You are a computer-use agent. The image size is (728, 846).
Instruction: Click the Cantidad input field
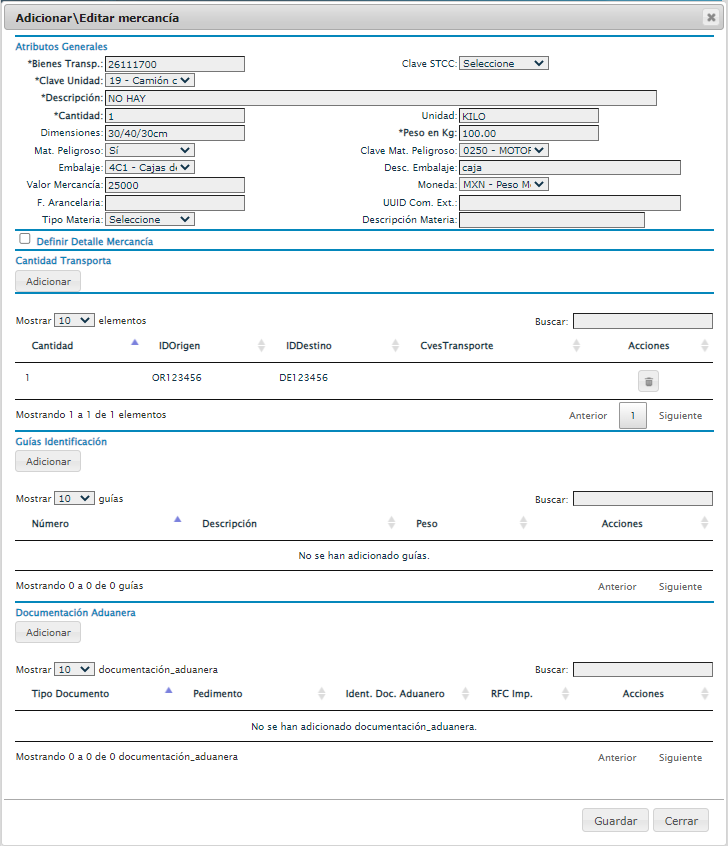[175, 116]
